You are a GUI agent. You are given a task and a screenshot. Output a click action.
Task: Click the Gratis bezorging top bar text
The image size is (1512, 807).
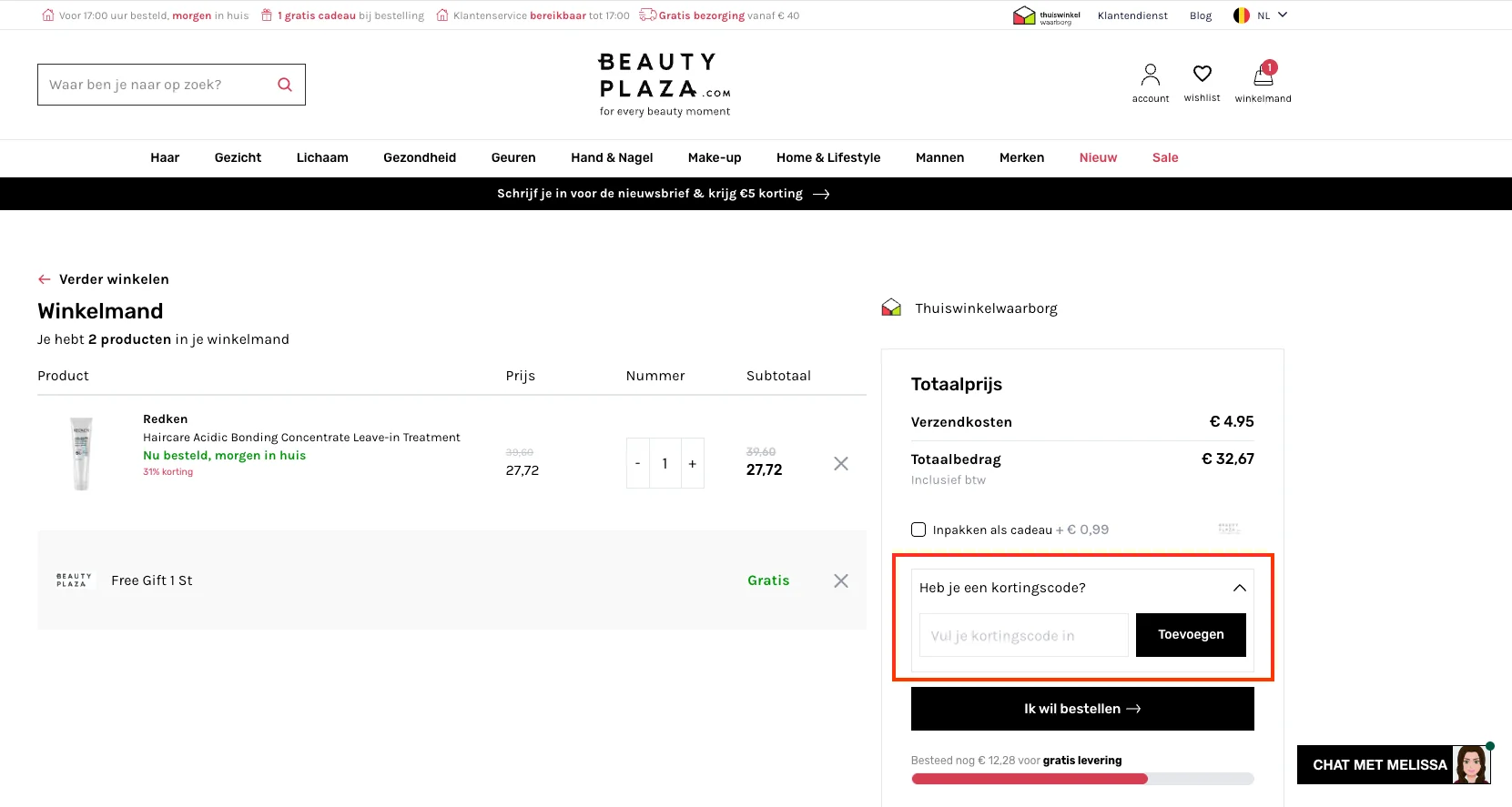pyautogui.click(x=702, y=15)
